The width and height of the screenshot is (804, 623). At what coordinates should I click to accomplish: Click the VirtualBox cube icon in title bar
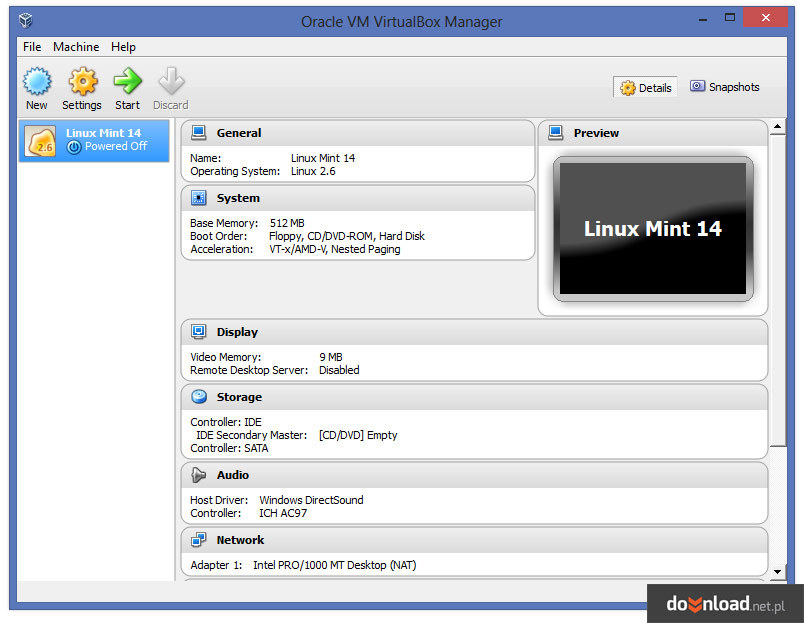(26, 21)
